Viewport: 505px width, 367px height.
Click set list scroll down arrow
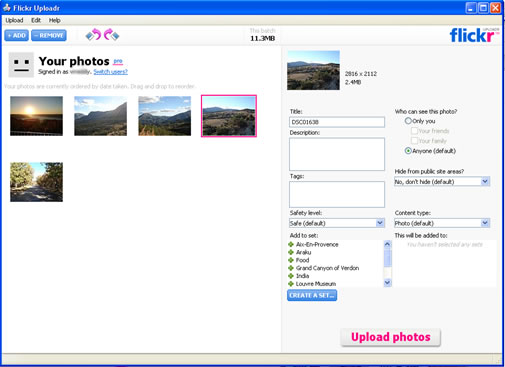[387, 283]
